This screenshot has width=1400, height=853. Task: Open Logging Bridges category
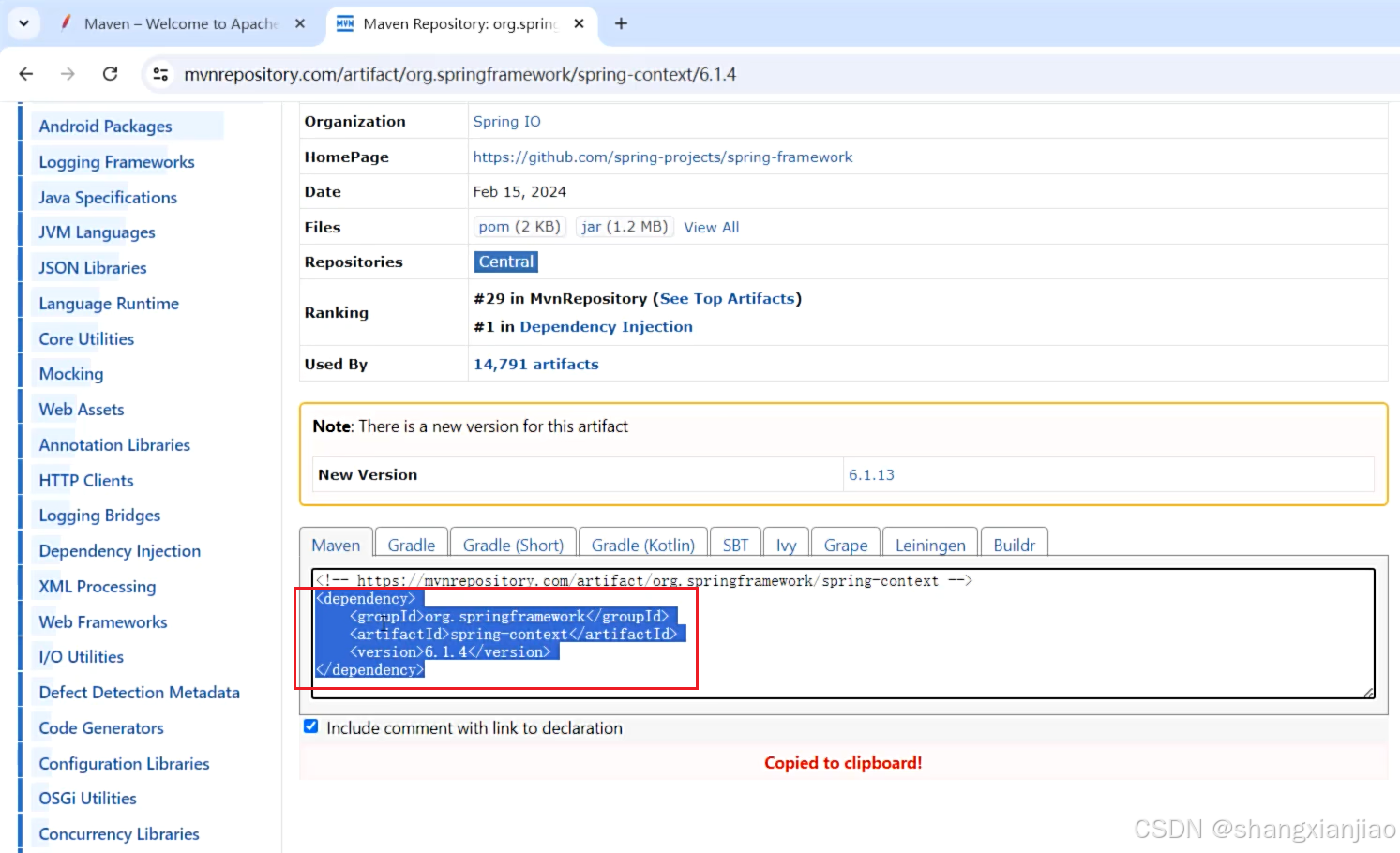point(99,516)
